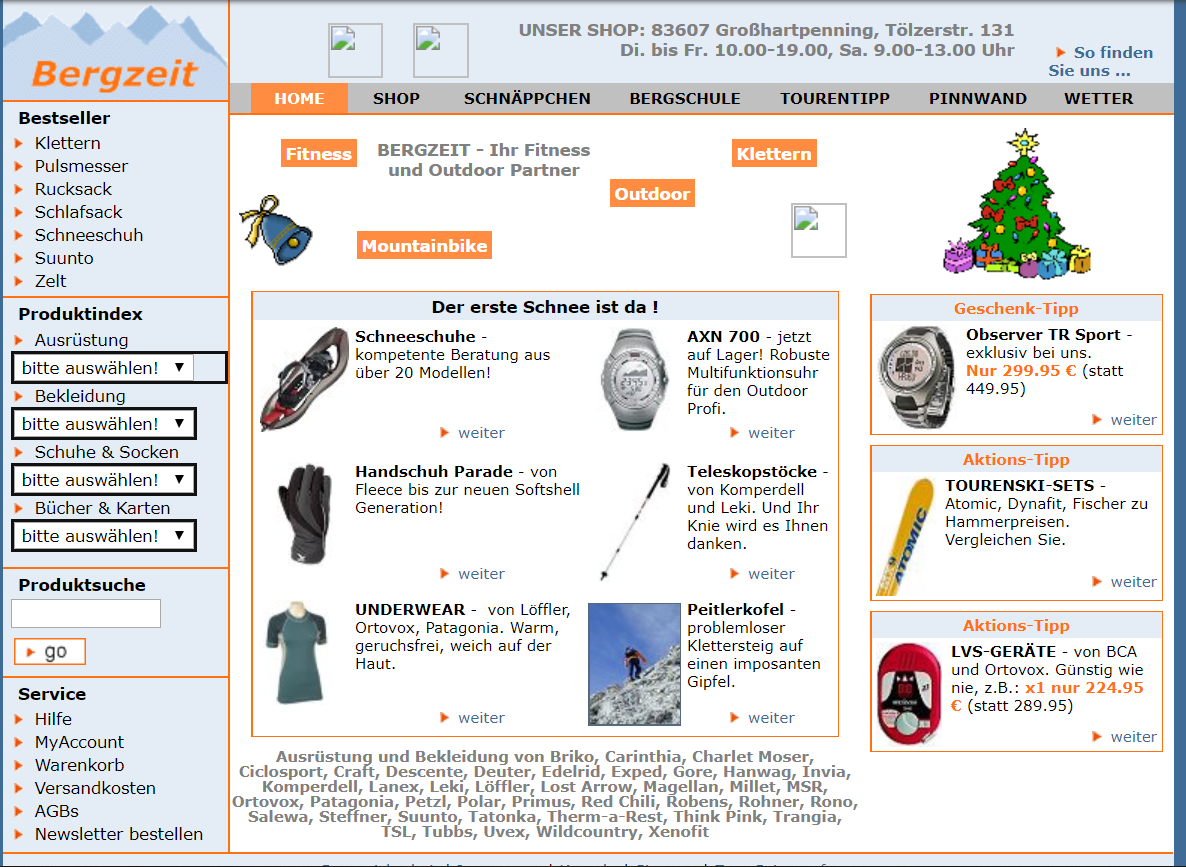Open the Warenkorb link in Service

tap(79, 765)
